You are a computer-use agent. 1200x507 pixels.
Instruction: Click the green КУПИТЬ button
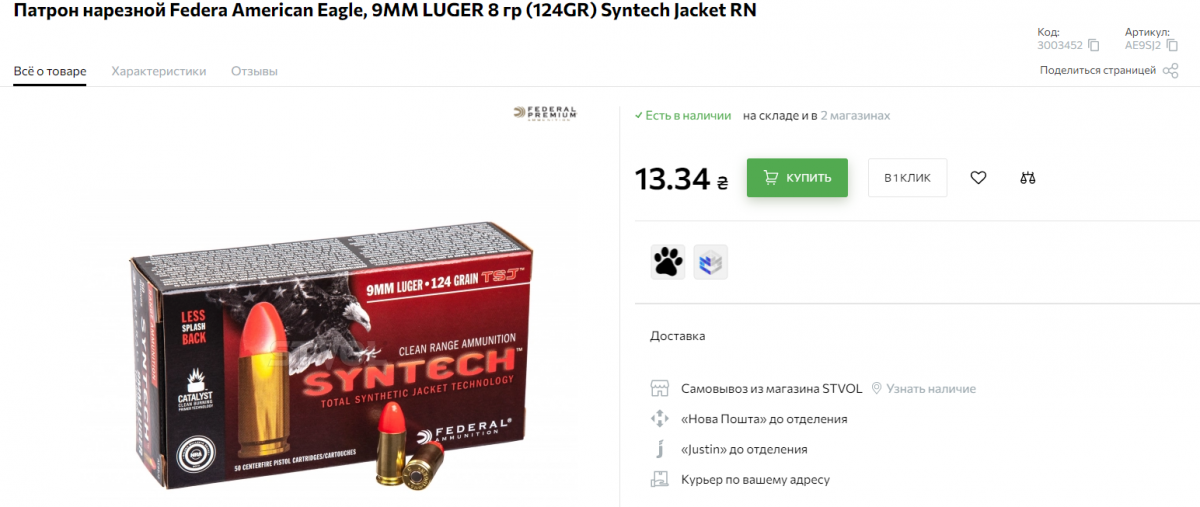(797, 178)
